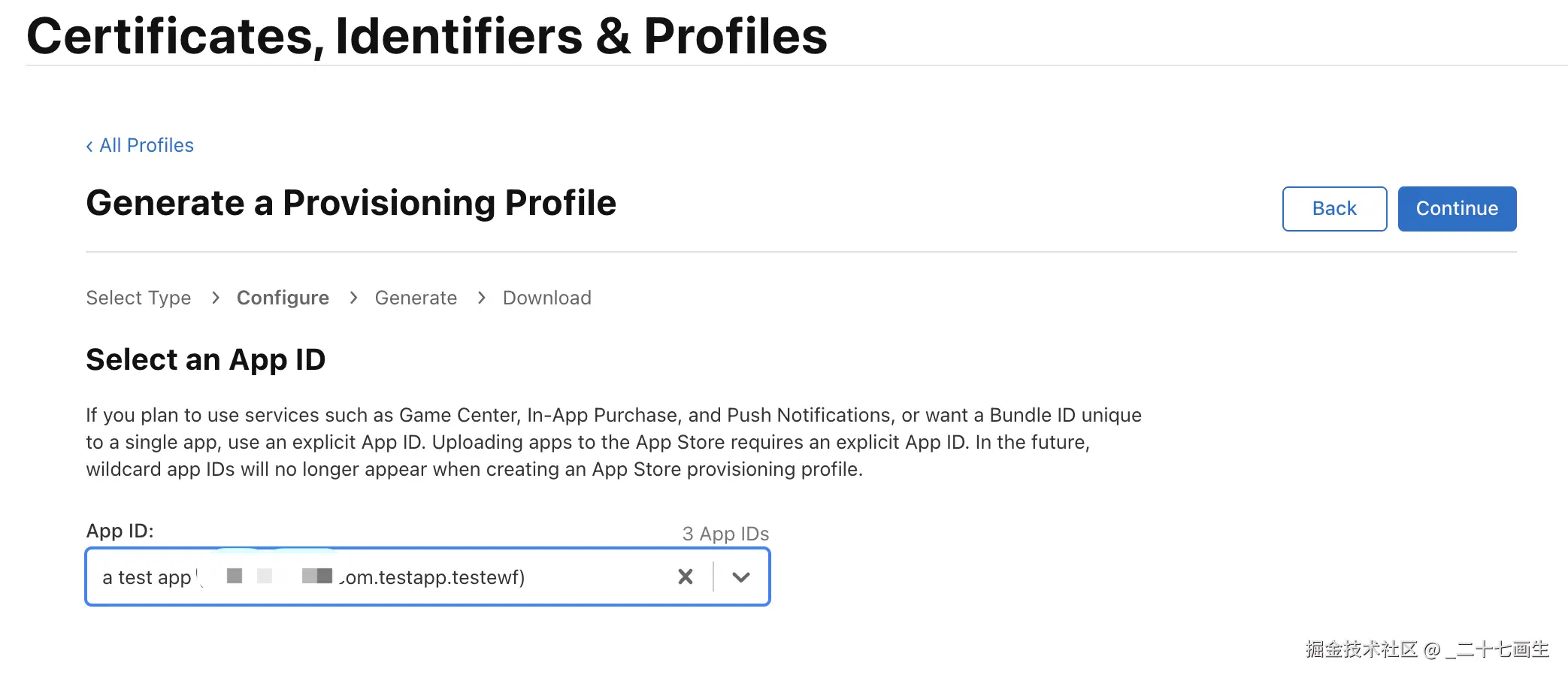Clear the selected App ID with X icon
1568x678 pixels.
tap(685, 577)
